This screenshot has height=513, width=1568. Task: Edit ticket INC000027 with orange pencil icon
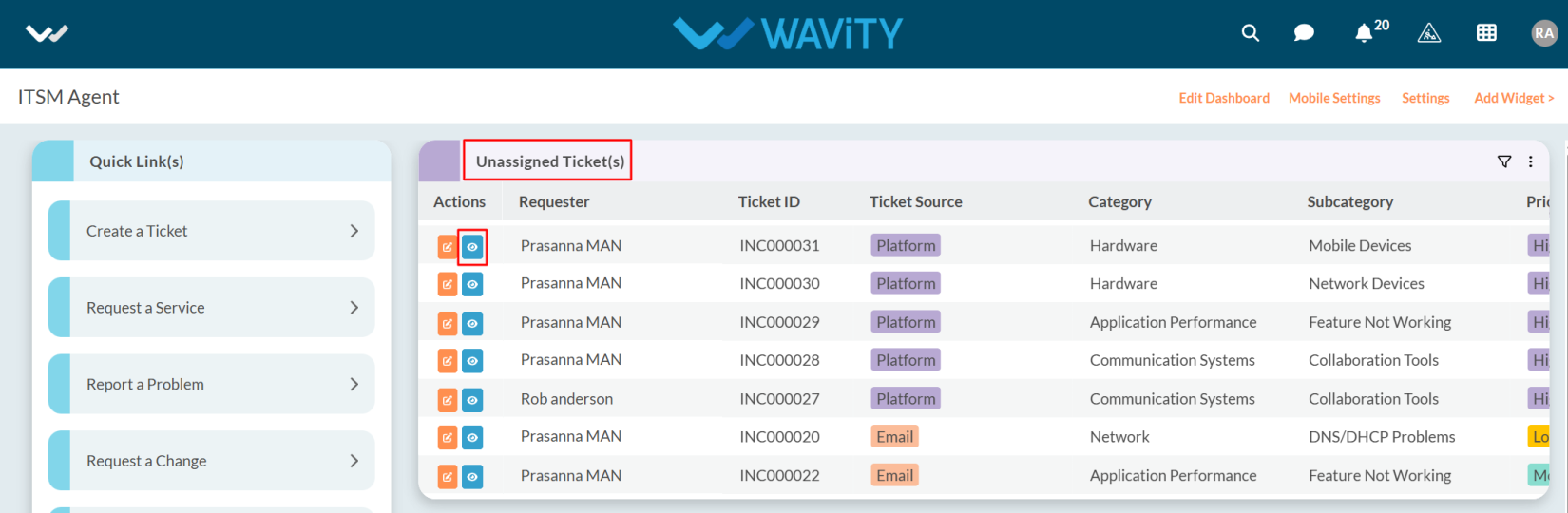pyautogui.click(x=448, y=400)
